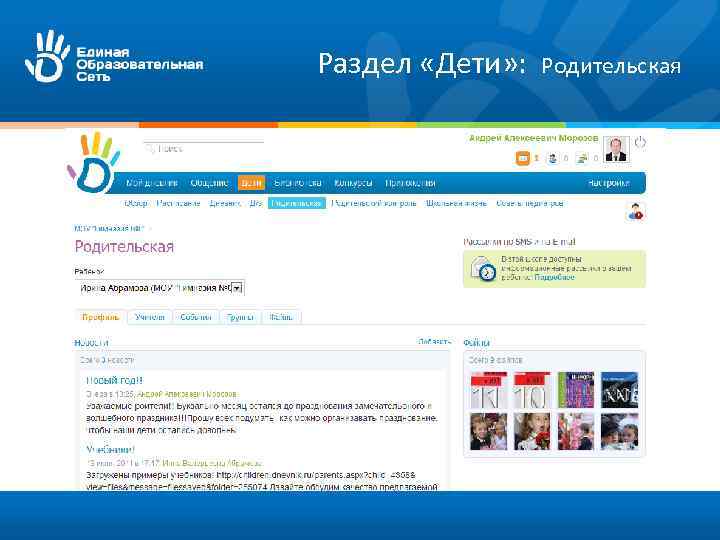Open the Ребенок child dropdown
The width and height of the screenshot is (720, 540).
pos(160,288)
